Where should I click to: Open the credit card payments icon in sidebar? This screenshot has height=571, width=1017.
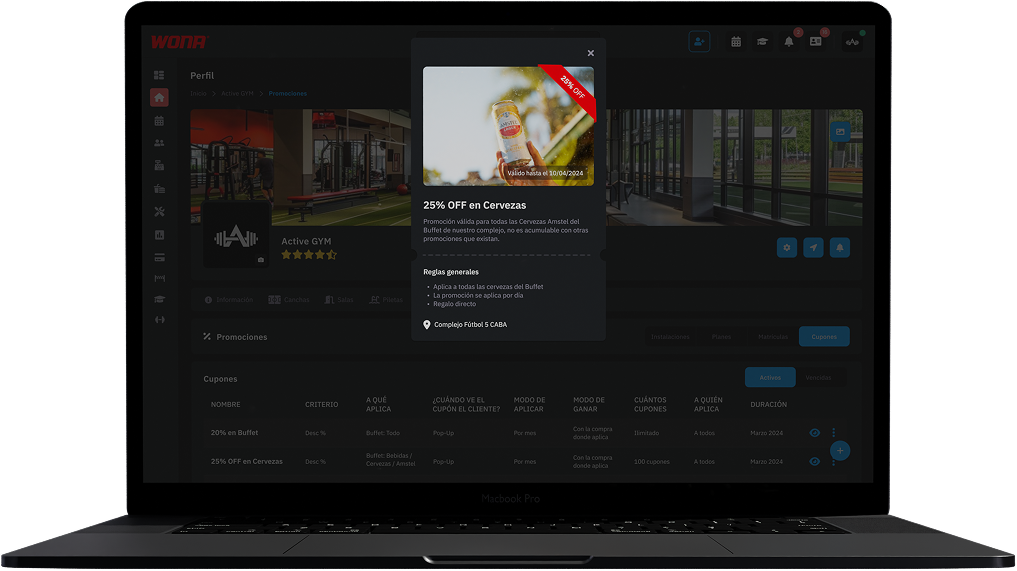(x=159, y=258)
